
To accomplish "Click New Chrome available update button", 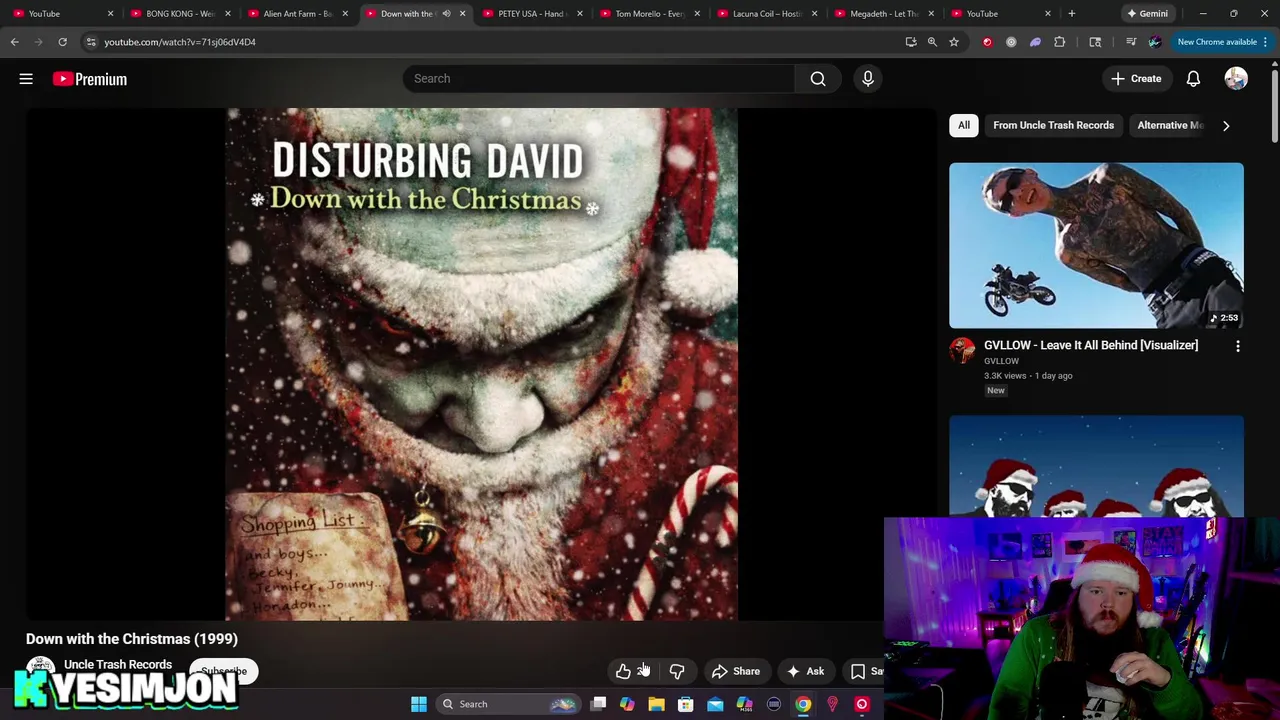I will (1216, 42).
